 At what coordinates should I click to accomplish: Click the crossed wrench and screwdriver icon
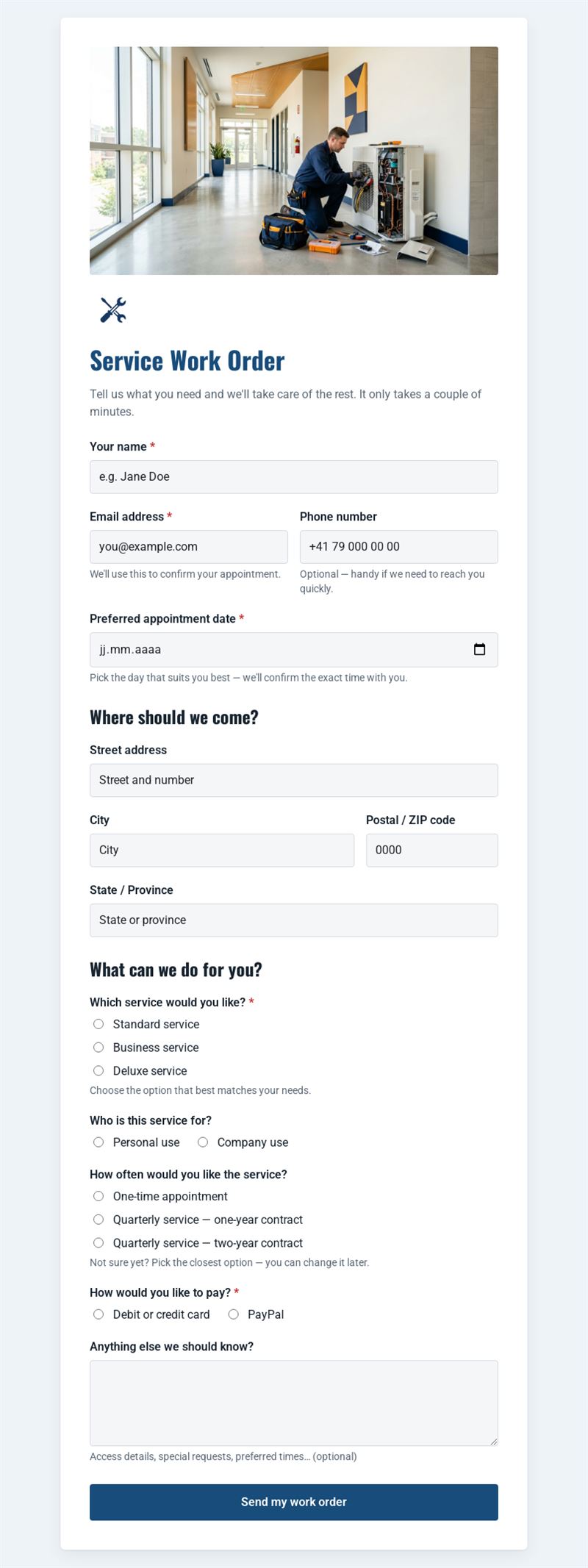[113, 310]
